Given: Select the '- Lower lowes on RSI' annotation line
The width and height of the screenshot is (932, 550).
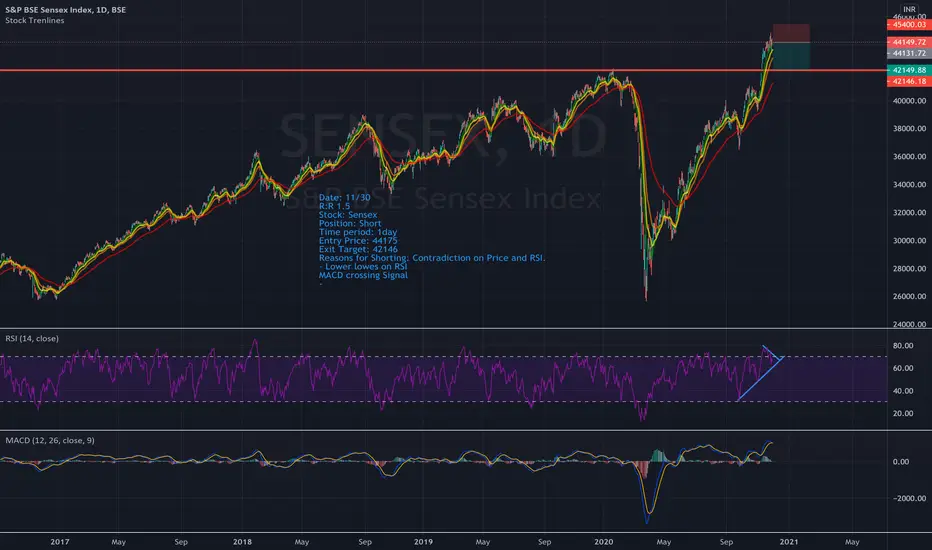Looking at the screenshot, I should (x=363, y=266).
